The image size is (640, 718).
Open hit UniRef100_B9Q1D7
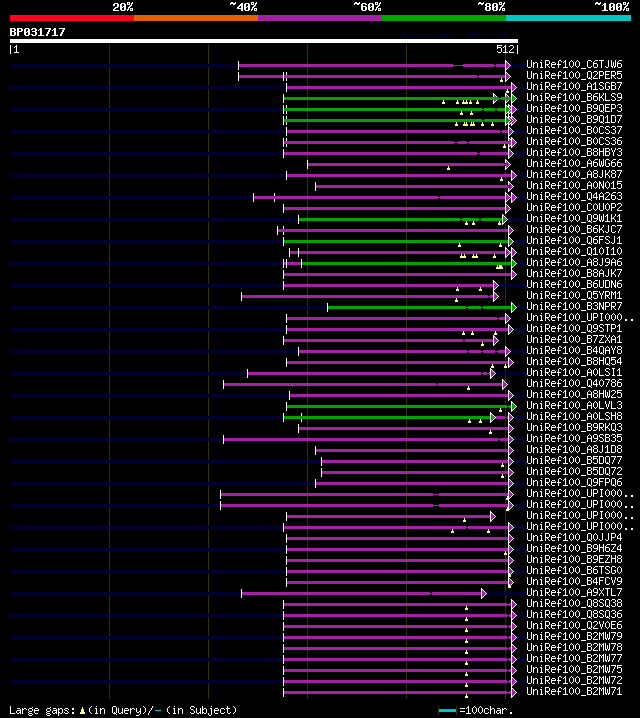pyautogui.click(x=574, y=119)
